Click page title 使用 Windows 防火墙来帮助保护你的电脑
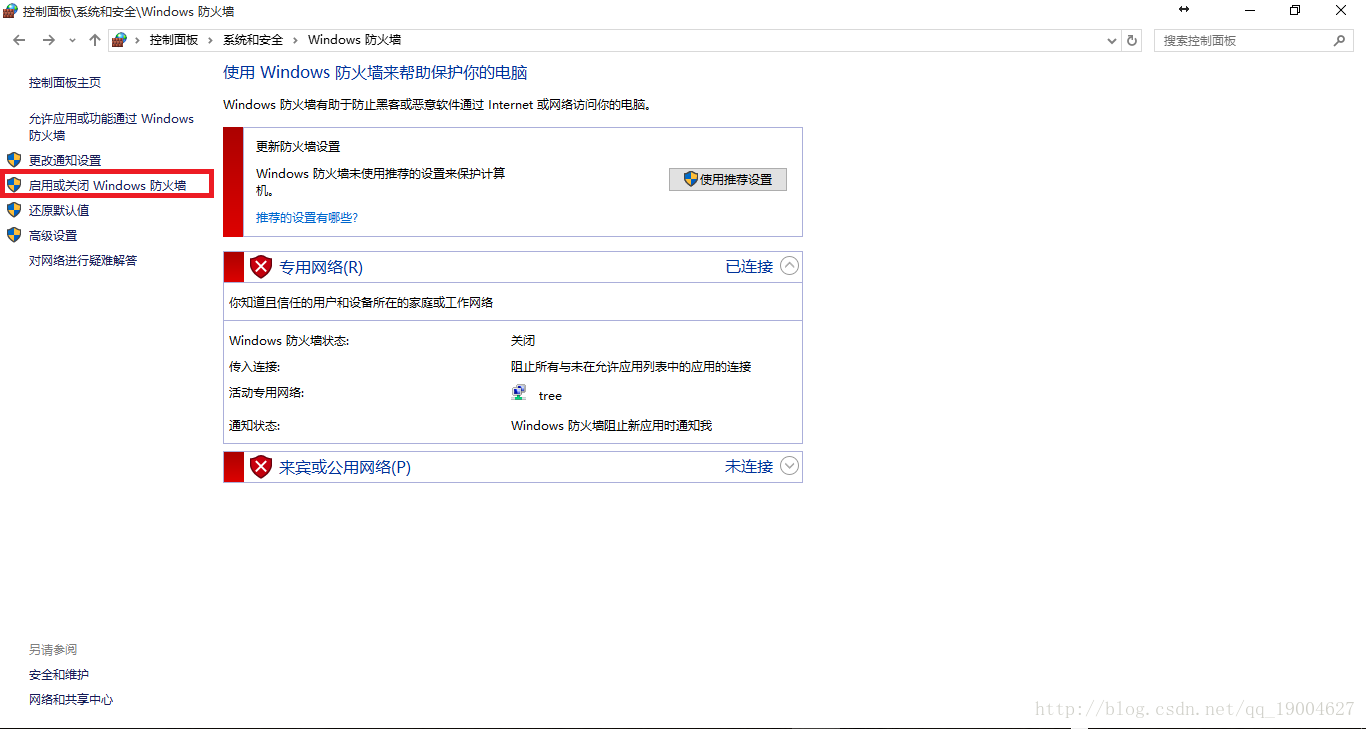 point(375,73)
